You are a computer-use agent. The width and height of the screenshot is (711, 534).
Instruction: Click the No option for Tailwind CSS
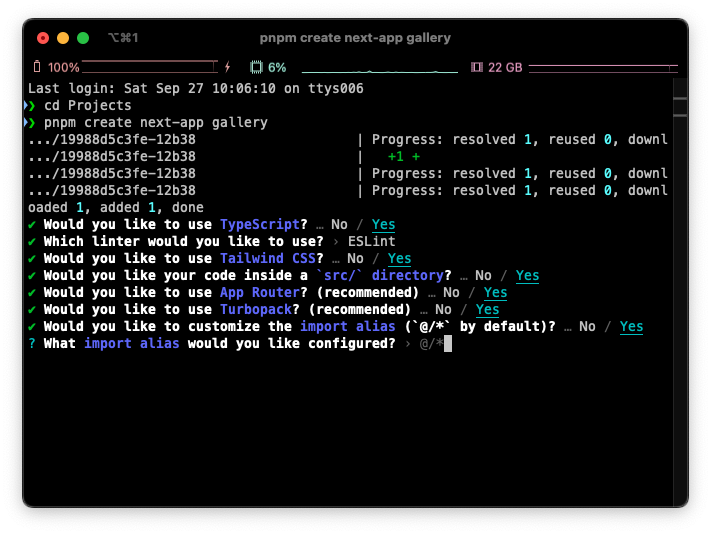click(355, 258)
